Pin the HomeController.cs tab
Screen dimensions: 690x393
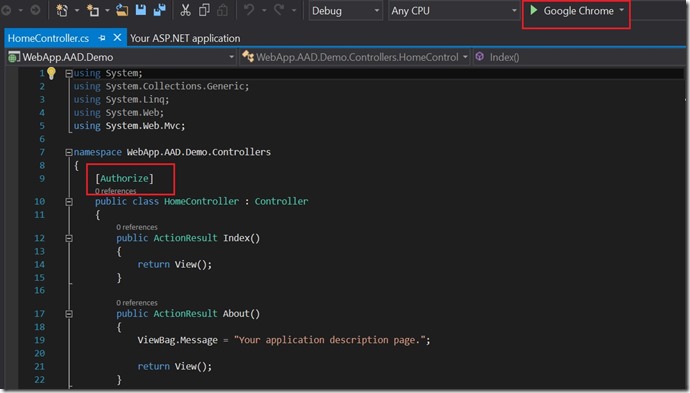pyautogui.click(x=102, y=38)
